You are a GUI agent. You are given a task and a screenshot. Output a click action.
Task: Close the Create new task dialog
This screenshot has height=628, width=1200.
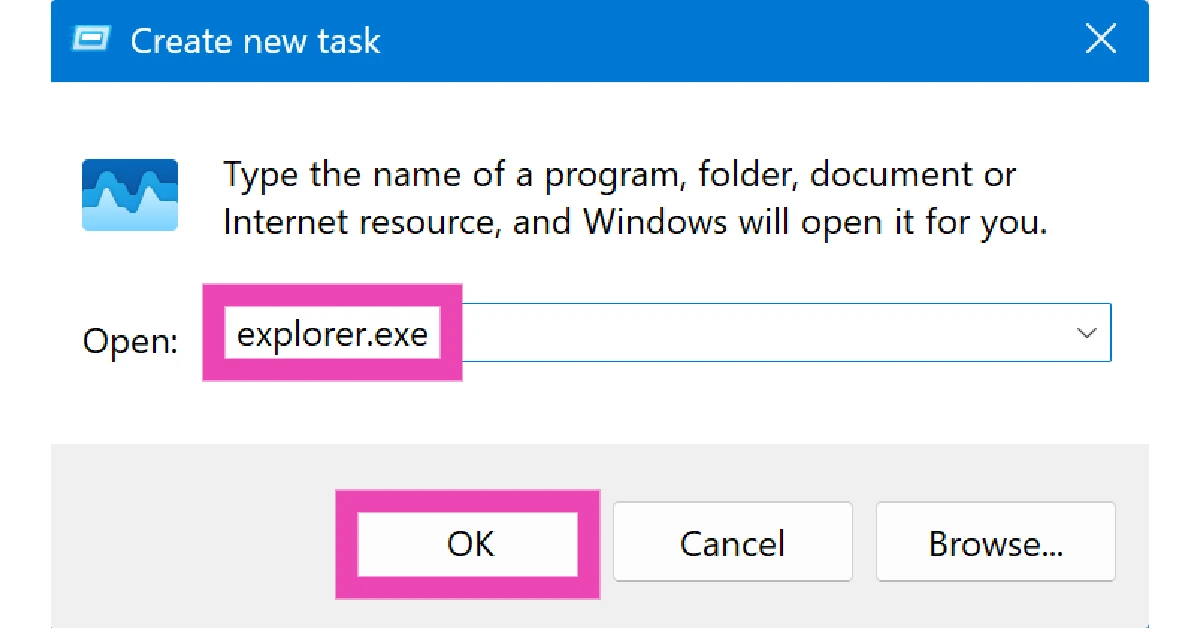click(1101, 40)
